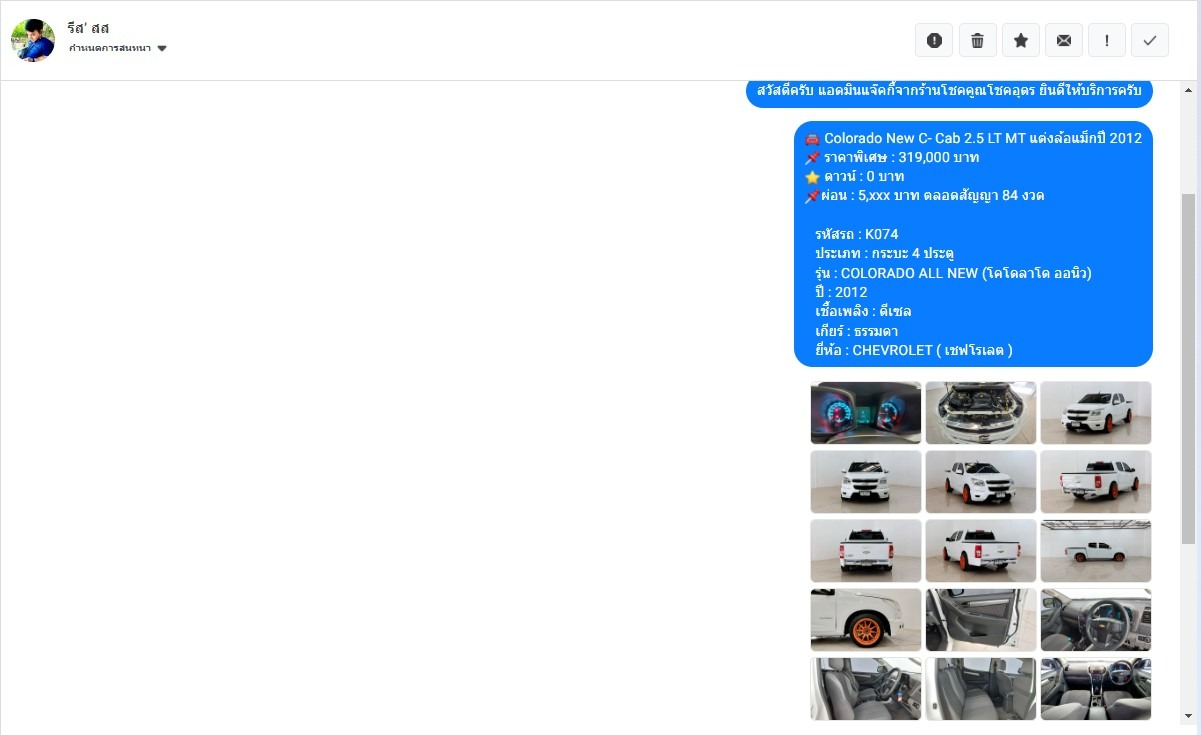Open the rear seats interior photo

pos(981,688)
